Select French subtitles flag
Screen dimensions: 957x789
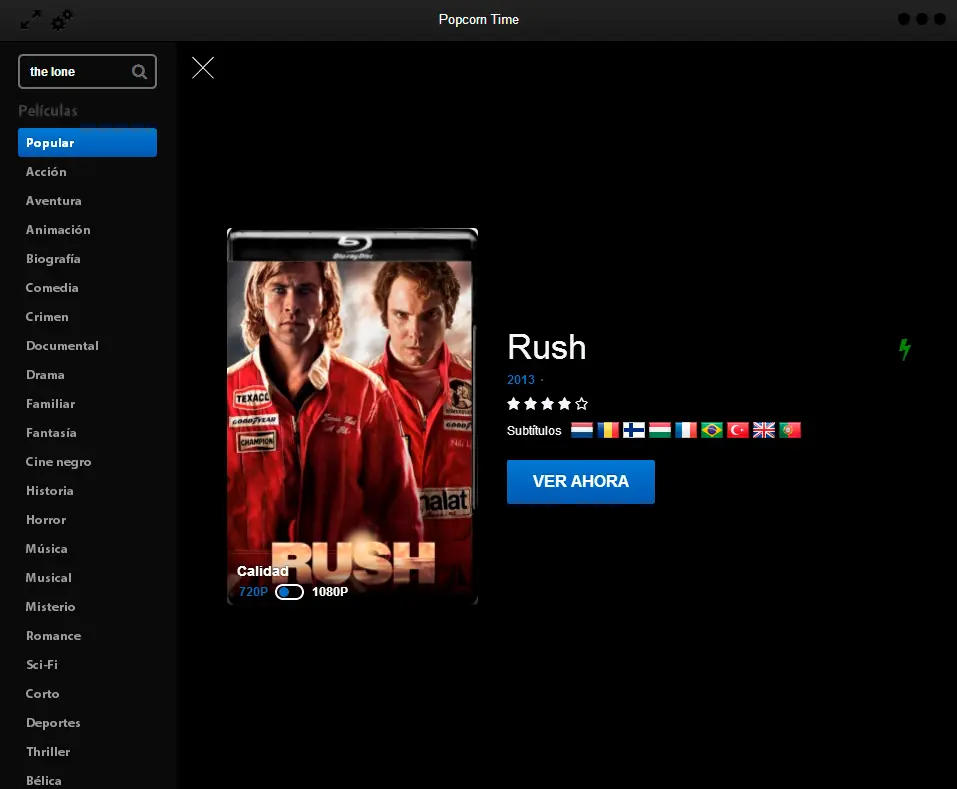click(686, 430)
